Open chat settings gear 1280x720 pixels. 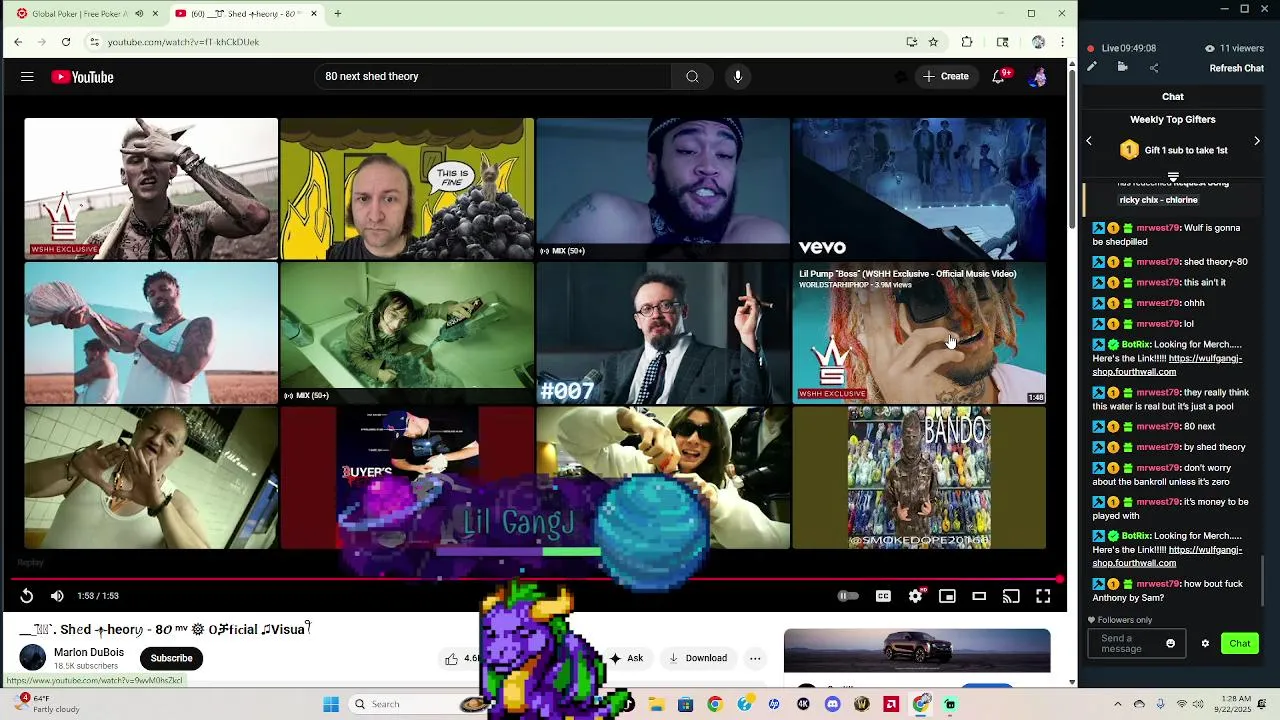(x=1205, y=644)
